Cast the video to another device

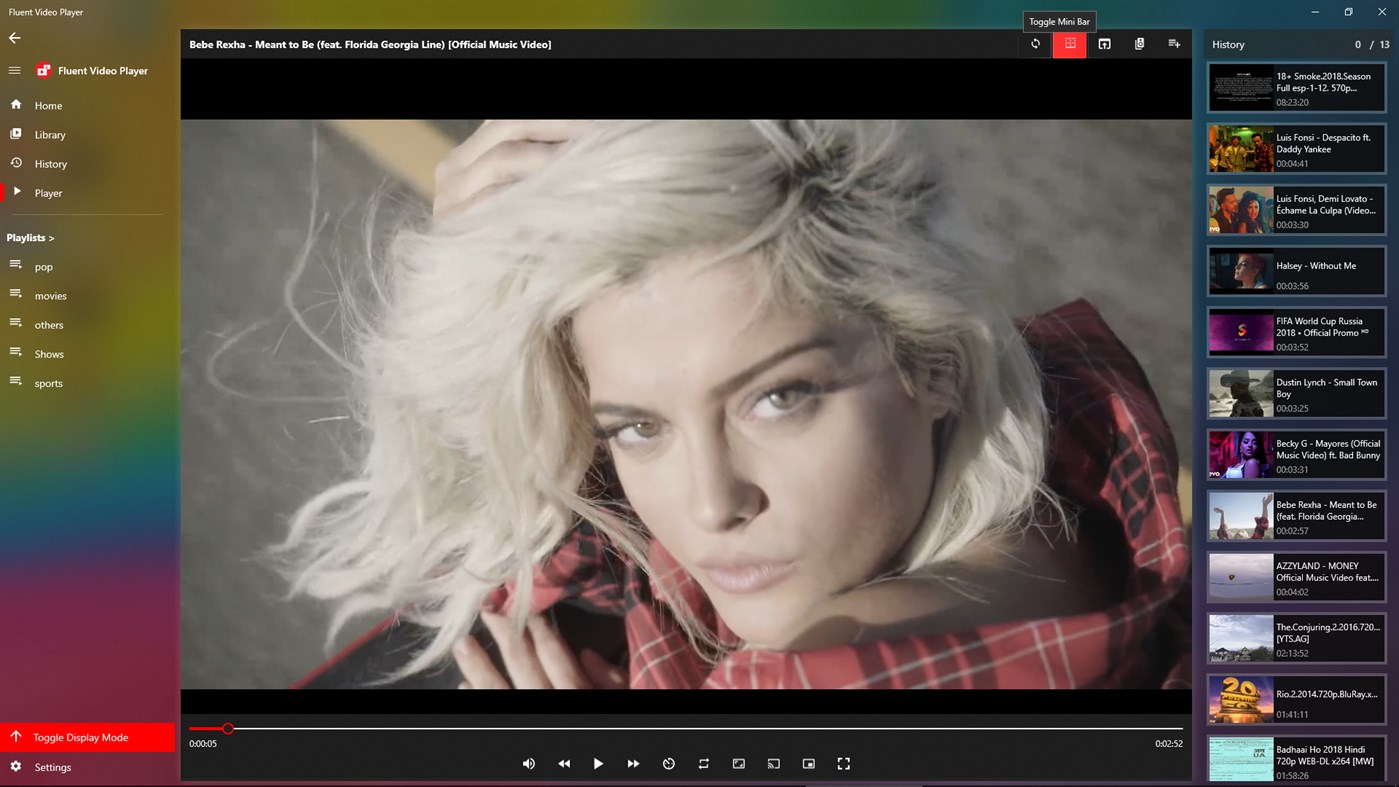(773, 763)
